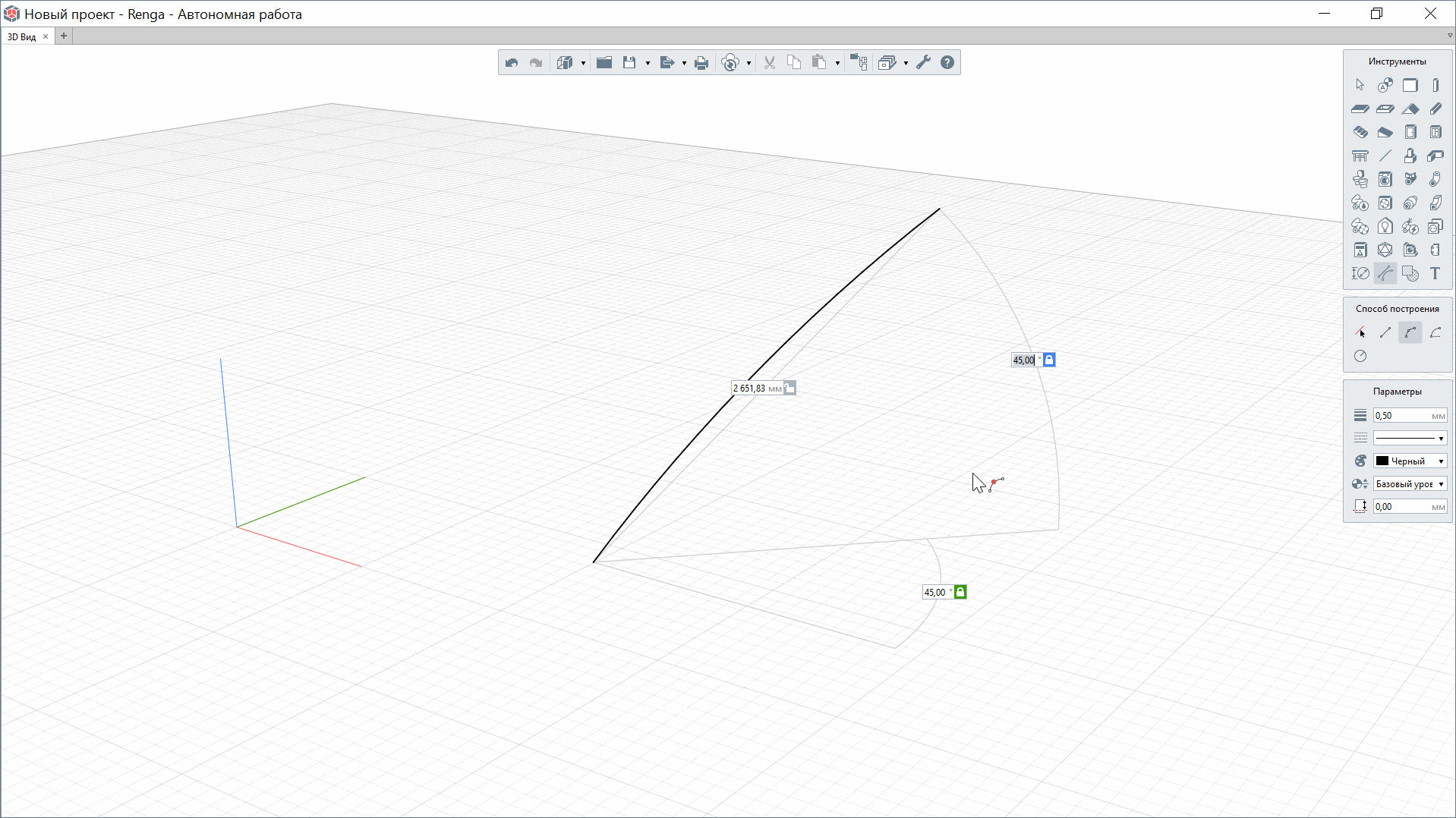Select the arrow selection tool
The height and width of the screenshot is (818, 1456).
1360,85
